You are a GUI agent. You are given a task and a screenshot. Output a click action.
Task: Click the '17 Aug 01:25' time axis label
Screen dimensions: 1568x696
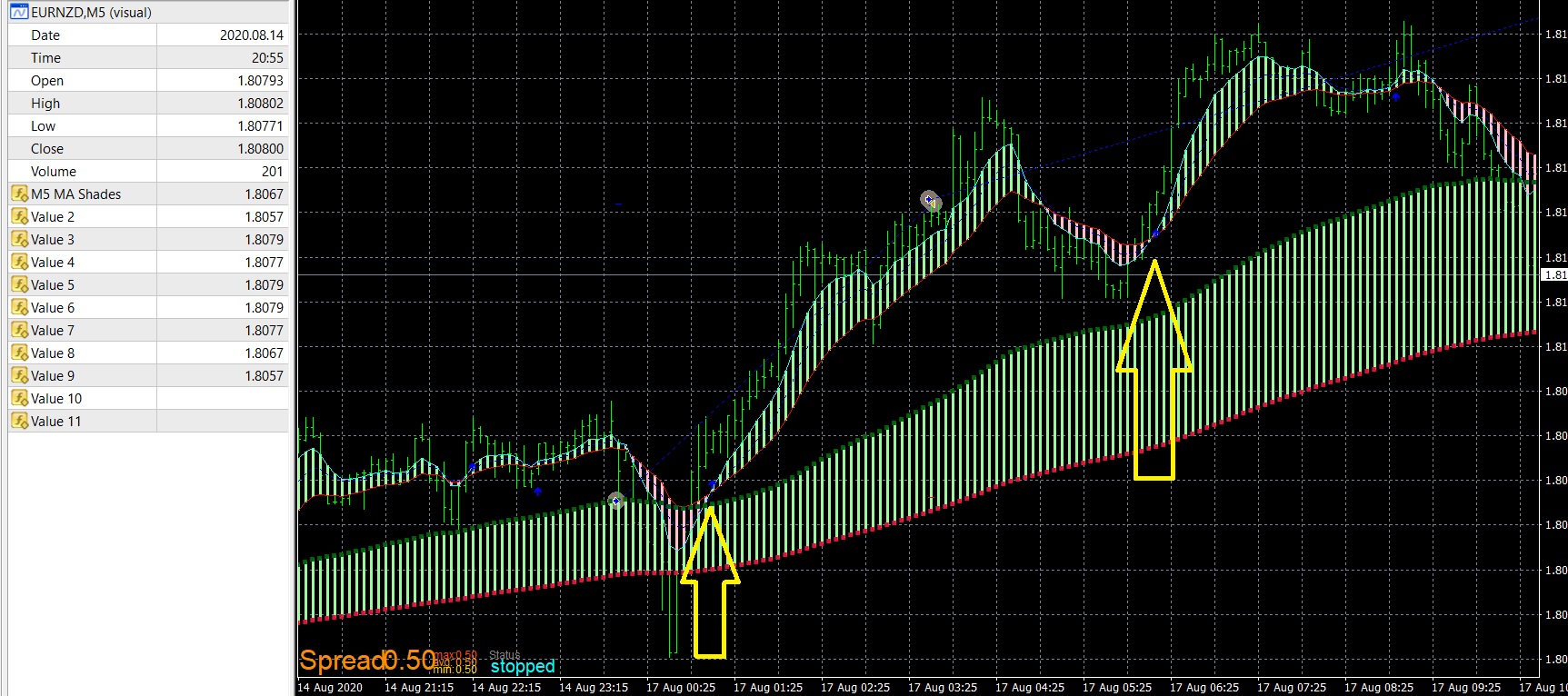768,687
